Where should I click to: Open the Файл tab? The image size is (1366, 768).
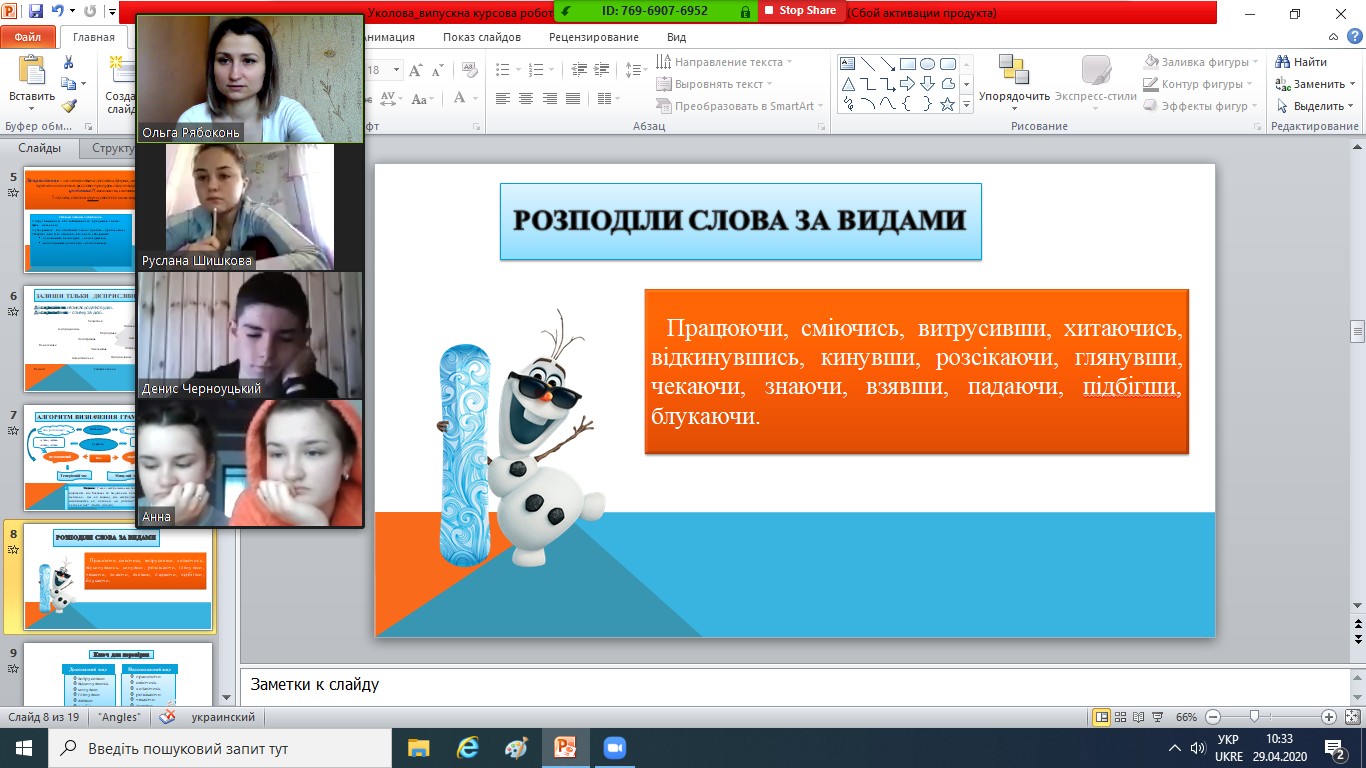[27, 37]
